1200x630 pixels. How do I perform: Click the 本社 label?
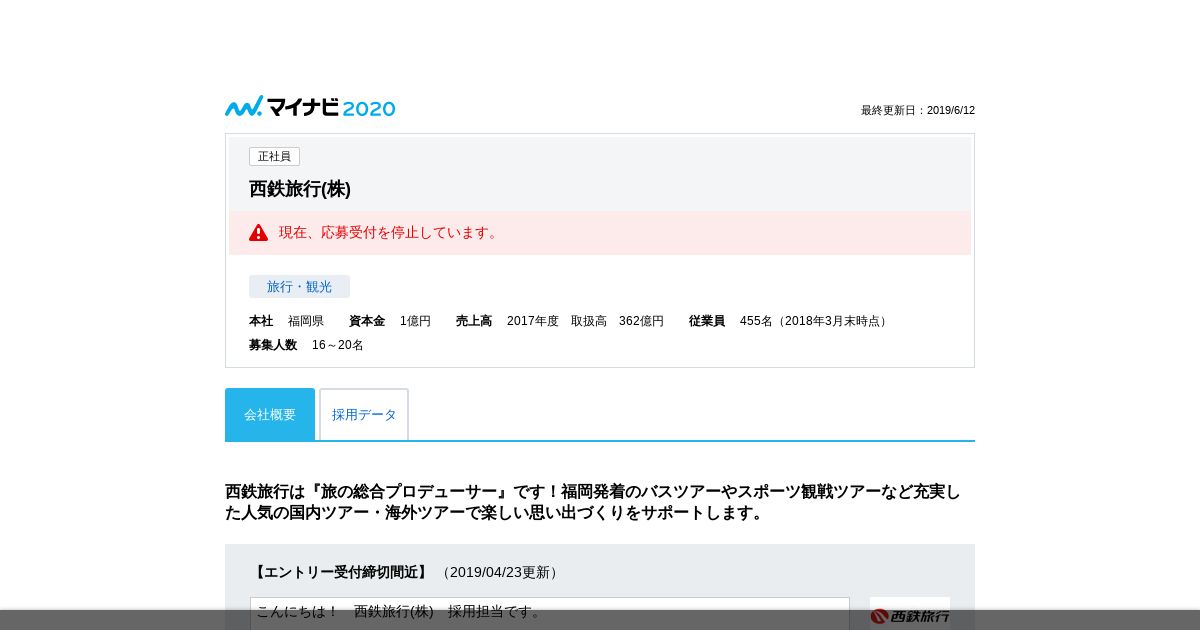[x=261, y=321]
